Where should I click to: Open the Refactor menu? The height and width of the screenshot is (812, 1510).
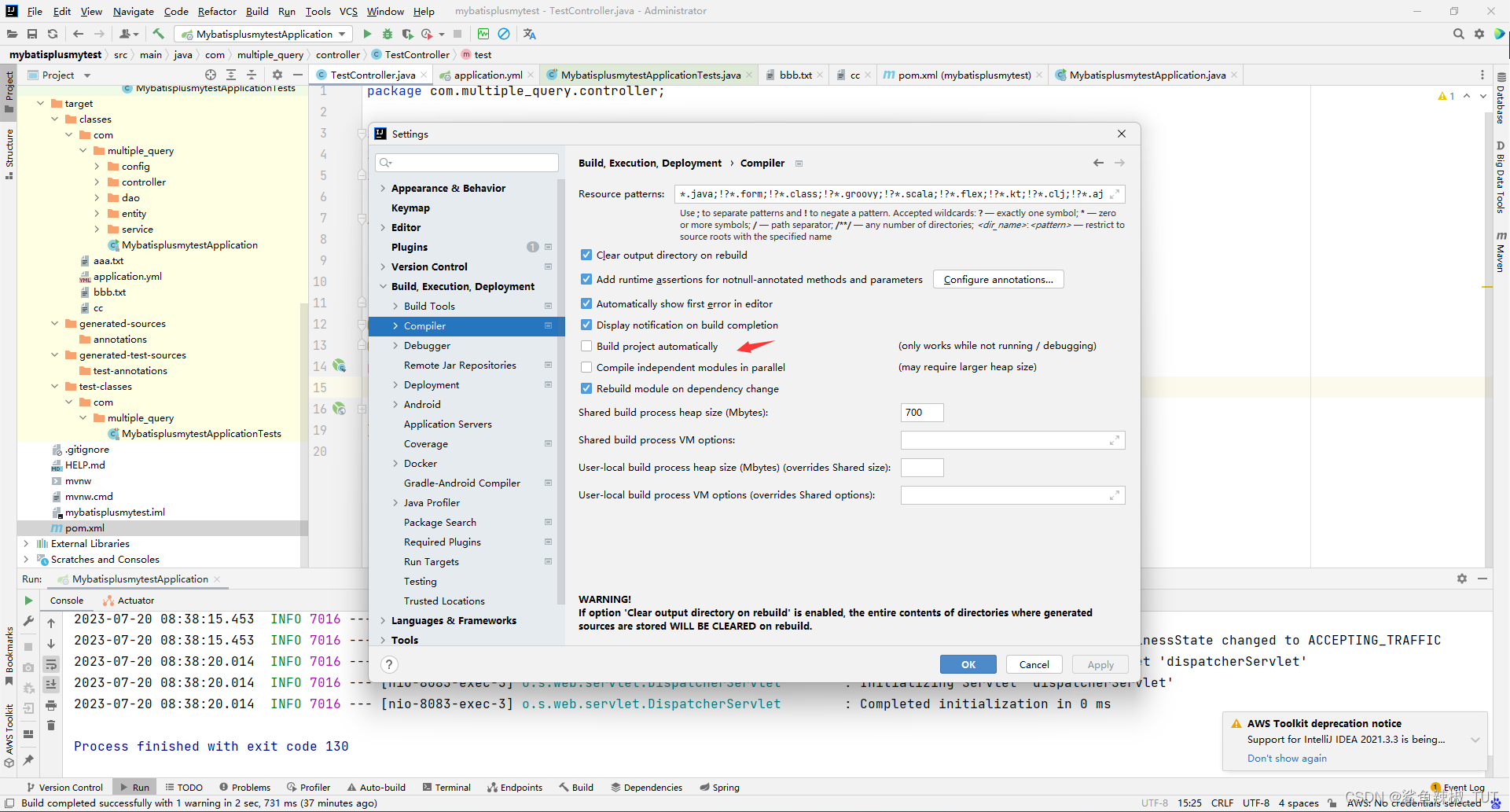(217, 11)
